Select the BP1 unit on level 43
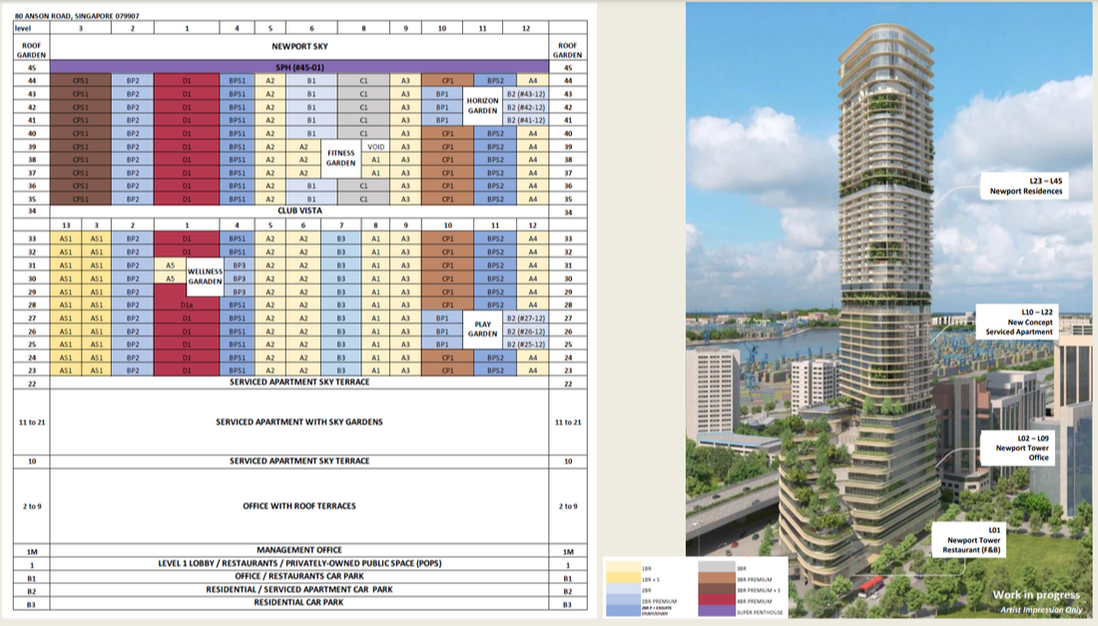The width and height of the screenshot is (1098, 626). 442,94
